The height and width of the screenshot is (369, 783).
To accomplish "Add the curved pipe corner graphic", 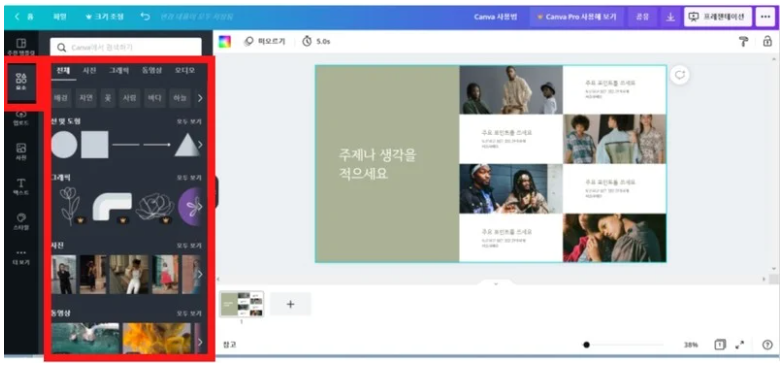I will coord(112,206).
